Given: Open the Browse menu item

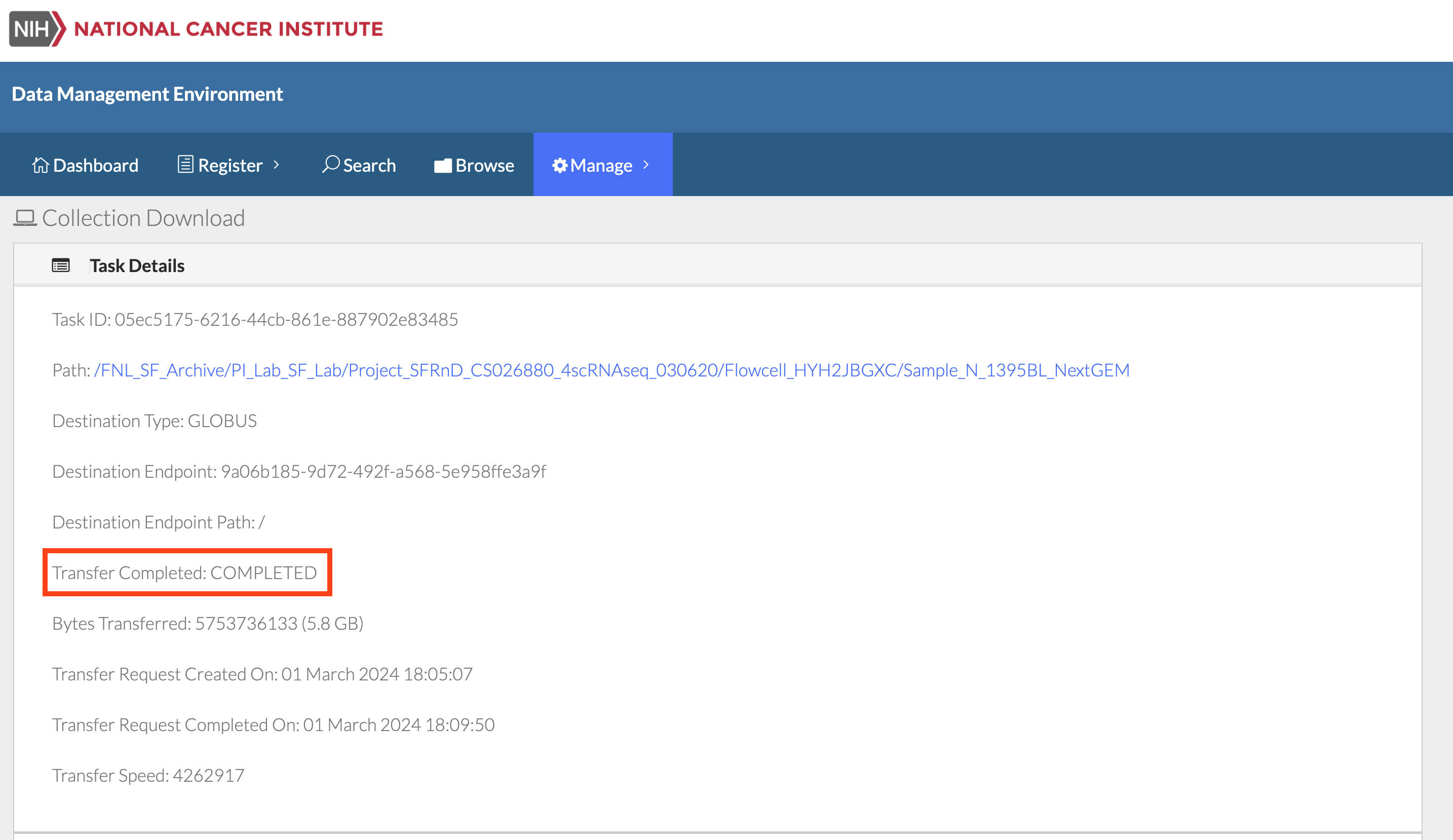Looking at the screenshot, I should click(484, 166).
